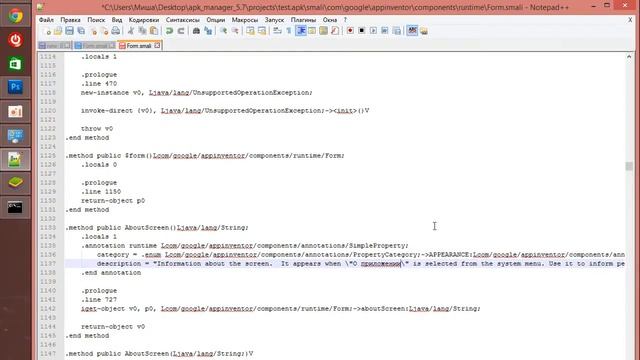
Task: Switch to the first document tab
Action: (x=54, y=46)
